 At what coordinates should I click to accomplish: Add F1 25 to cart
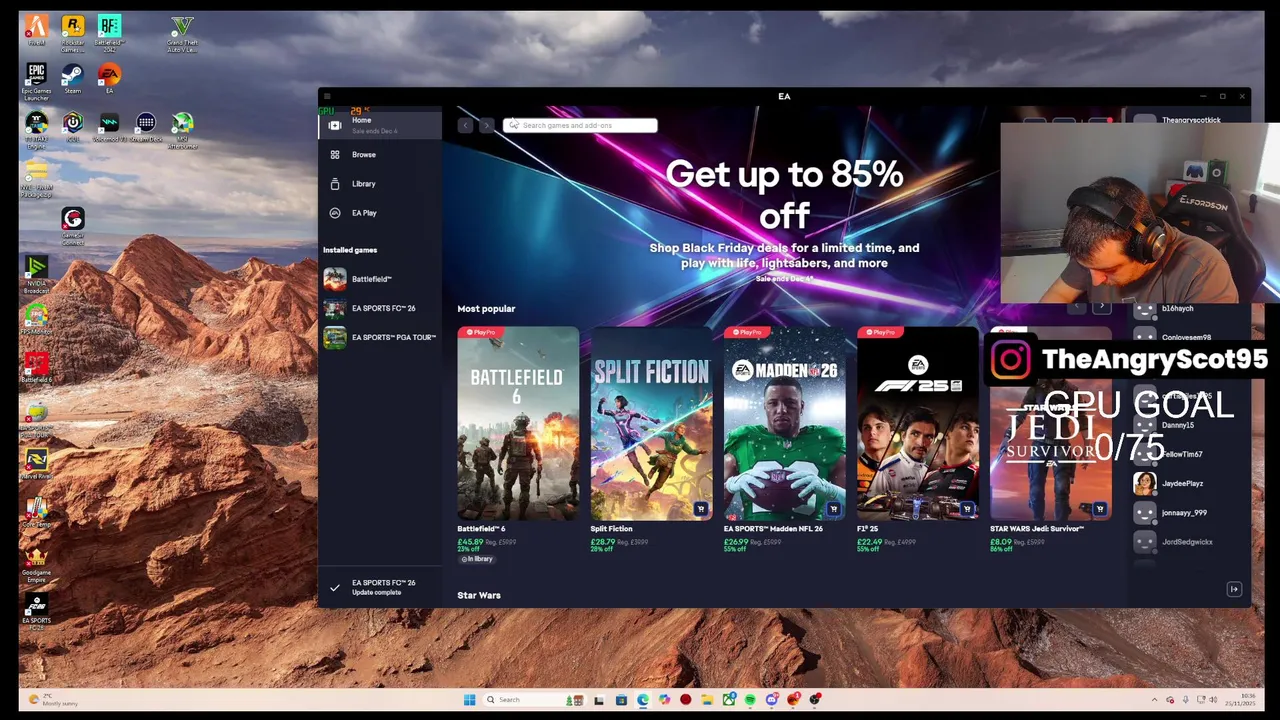coord(966,509)
